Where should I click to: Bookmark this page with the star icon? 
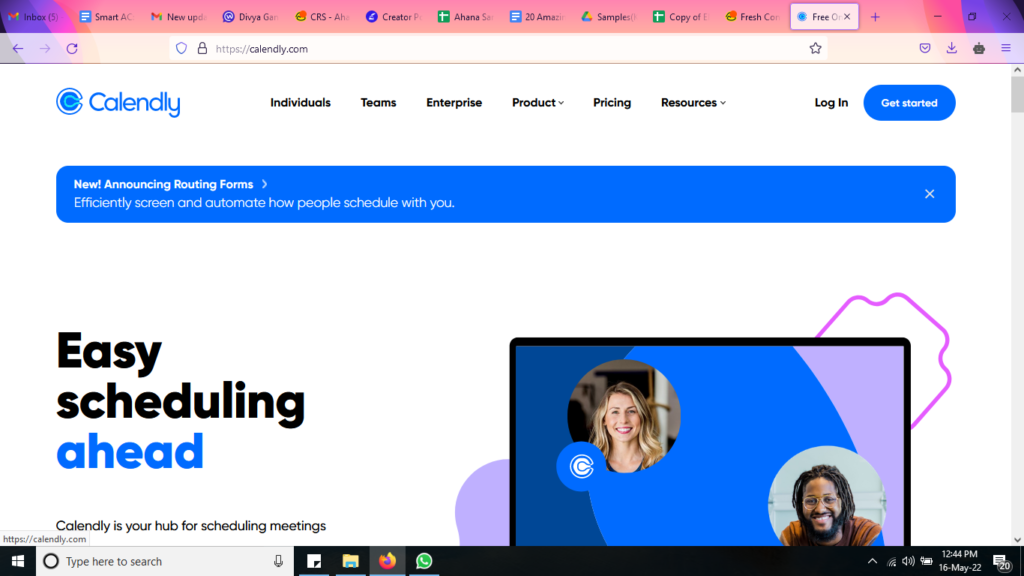click(815, 48)
